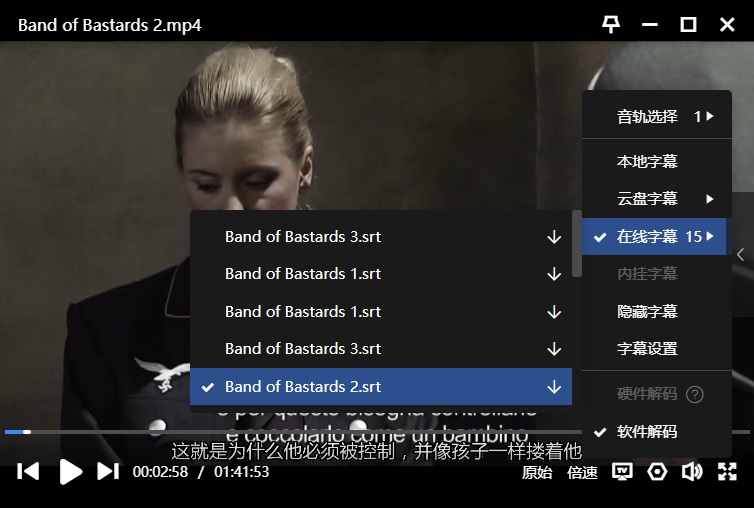Enter fullscreen mode
754x508 pixels.
[727, 472]
